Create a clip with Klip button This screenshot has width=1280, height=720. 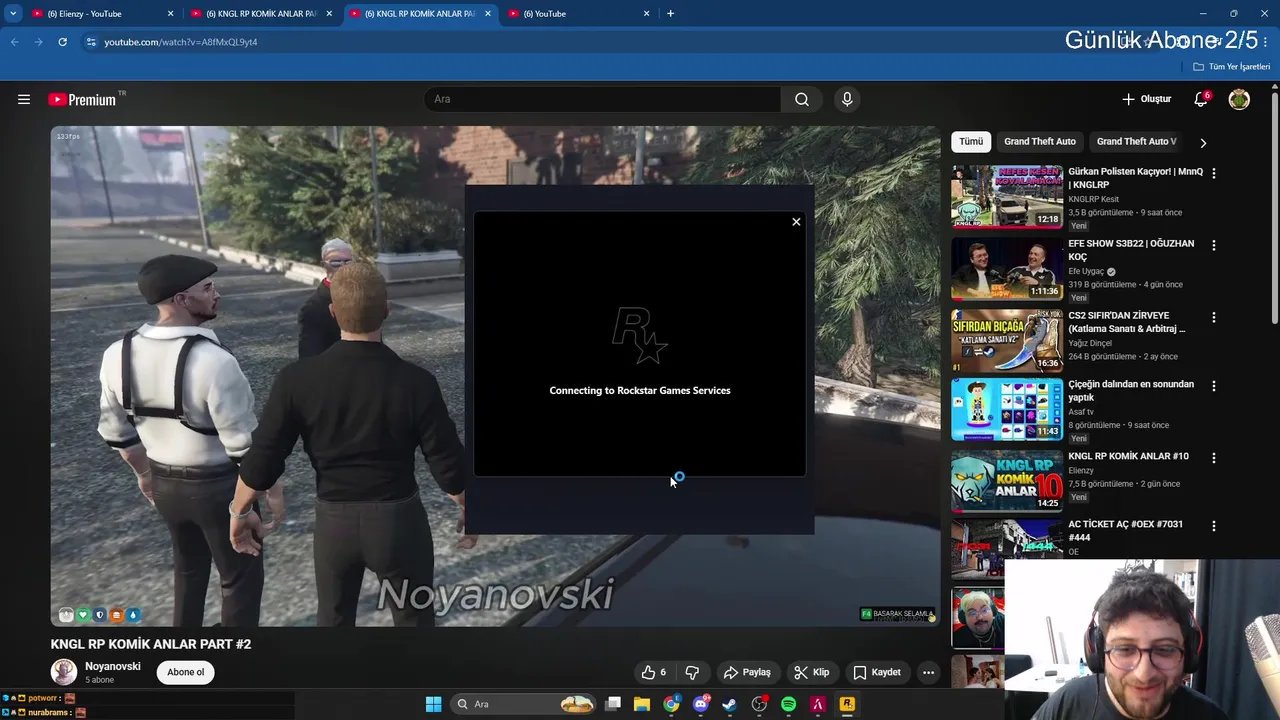pyautogui.click(x=811, y=672)
